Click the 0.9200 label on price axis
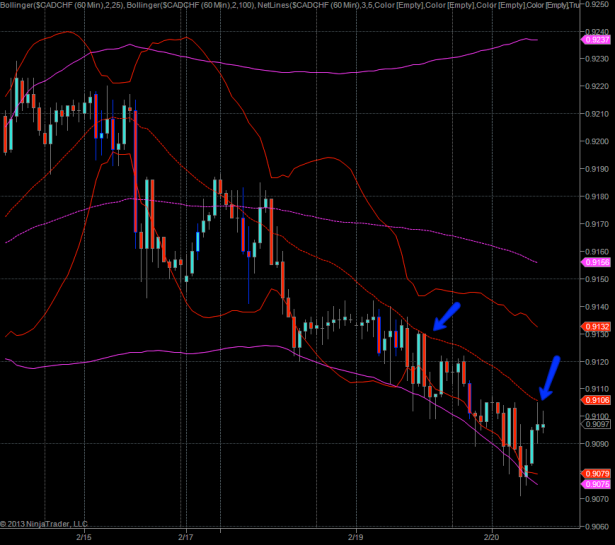Image resolution: width=615 pixels, height=545 pixels. coord(596,141)
